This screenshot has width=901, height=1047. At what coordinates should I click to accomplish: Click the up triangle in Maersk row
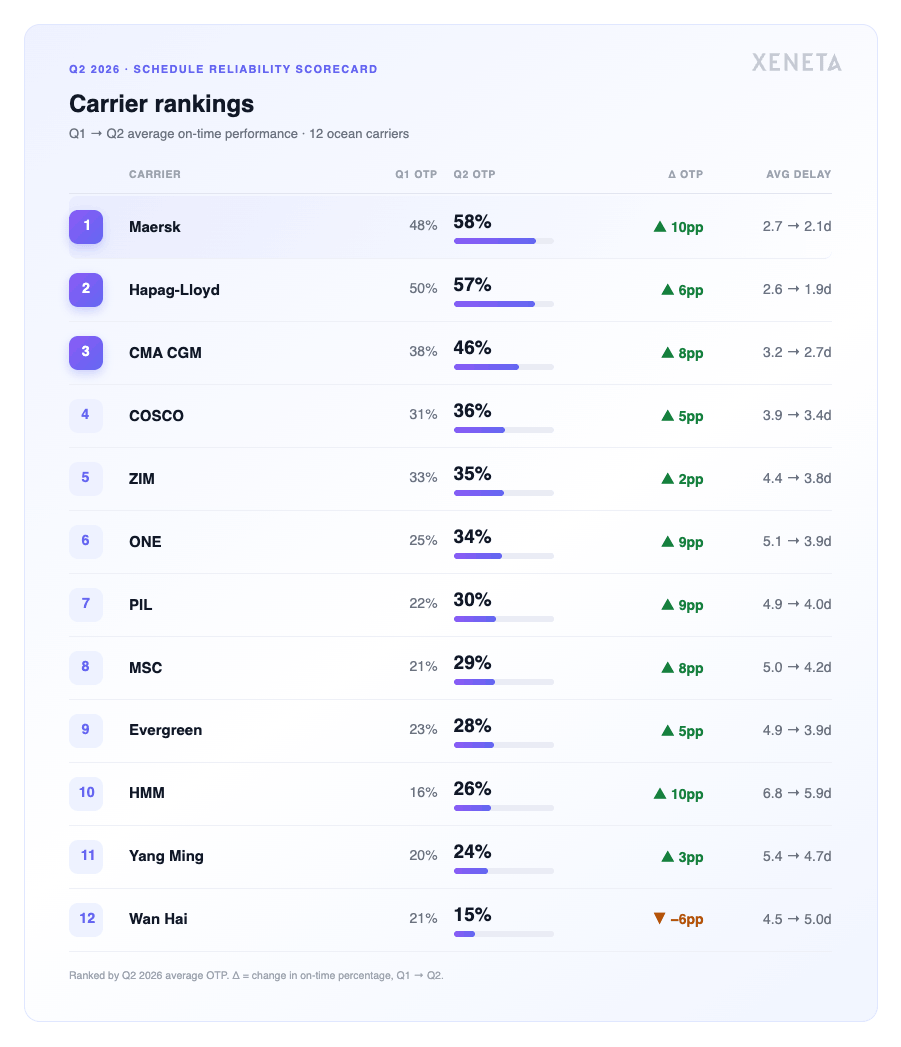click(660, 226)
